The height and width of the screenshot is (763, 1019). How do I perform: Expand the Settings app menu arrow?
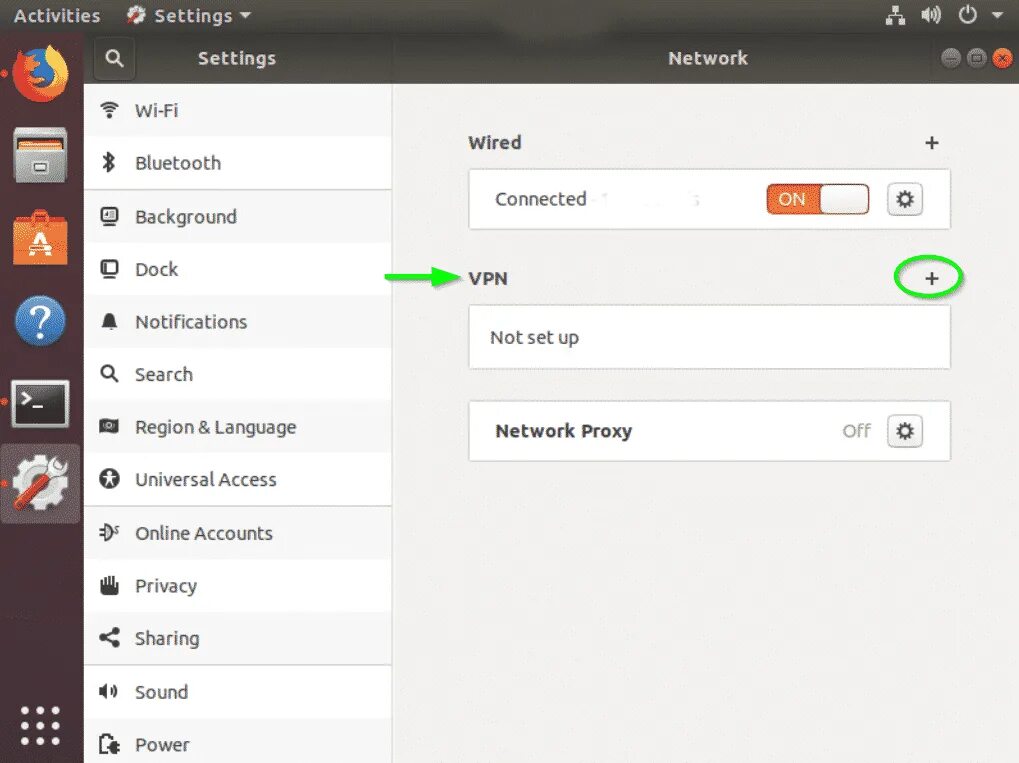pos(246,15)
